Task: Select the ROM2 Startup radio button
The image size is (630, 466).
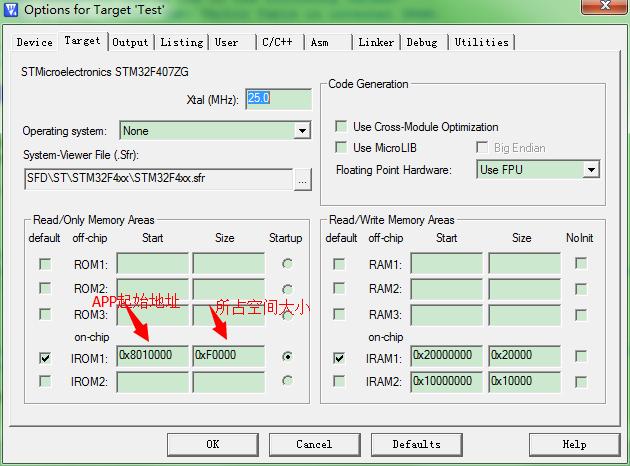Action: coord(287,289)
